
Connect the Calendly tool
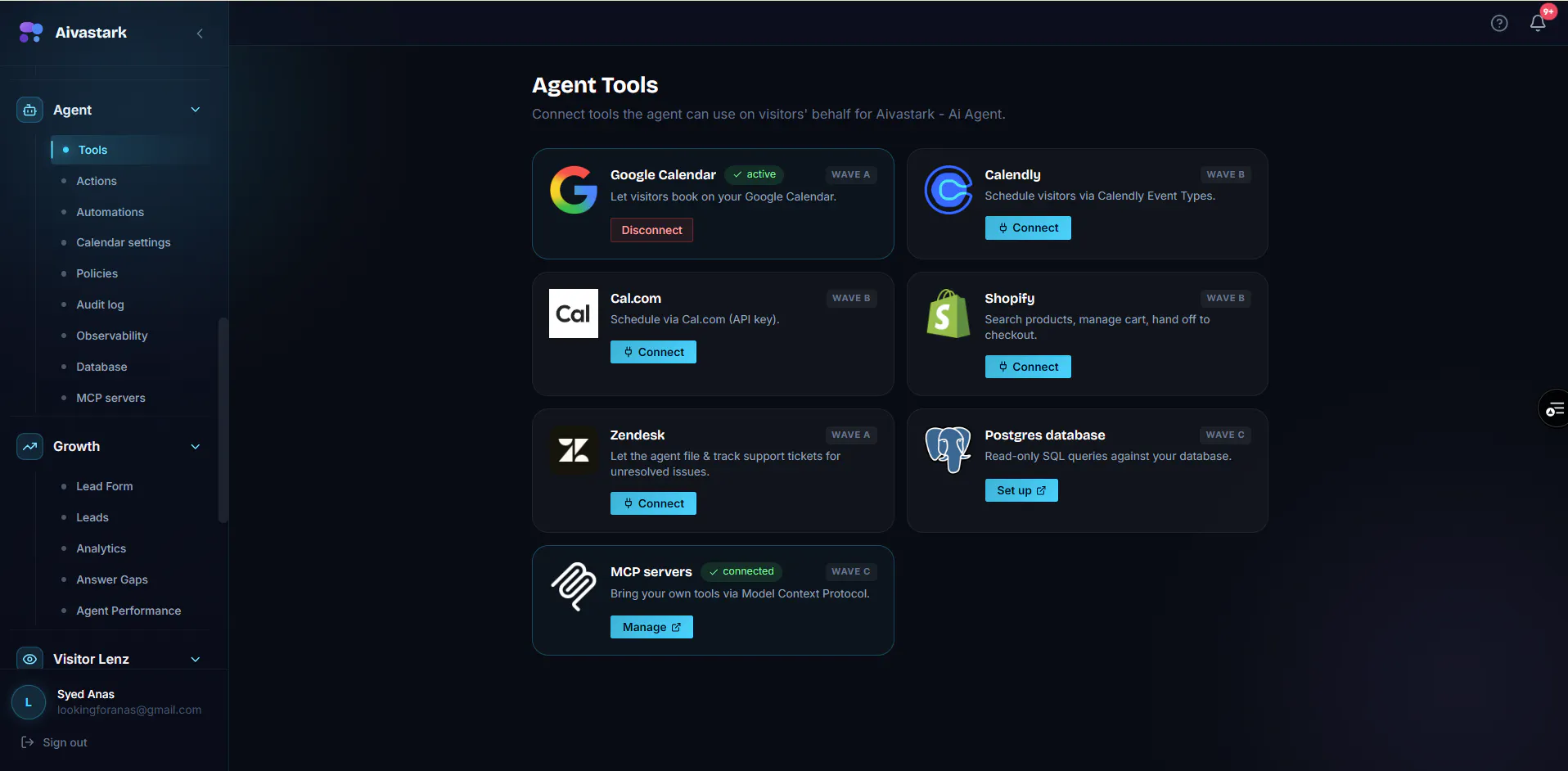click(x=1028, y=228)
